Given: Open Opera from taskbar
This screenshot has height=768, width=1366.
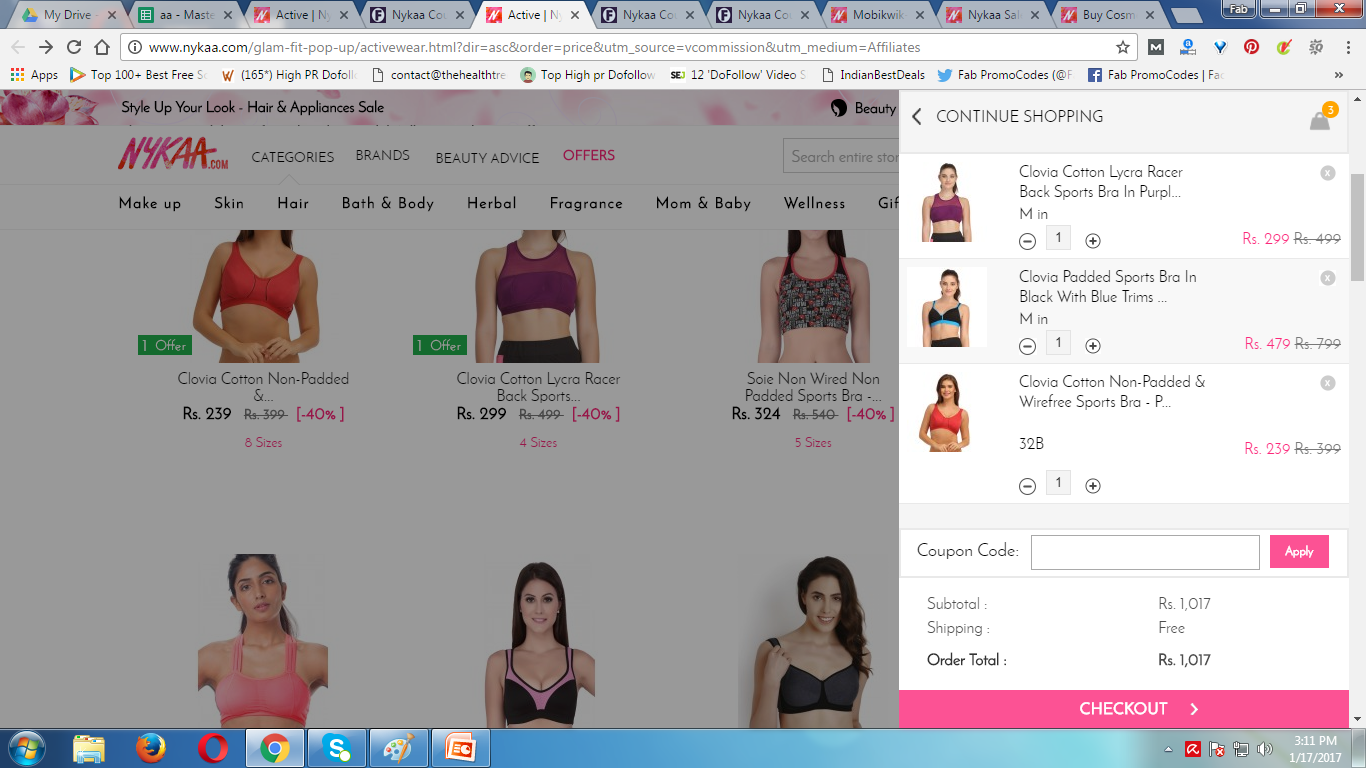Looking at the screenshot, I should tap(212, 748).
